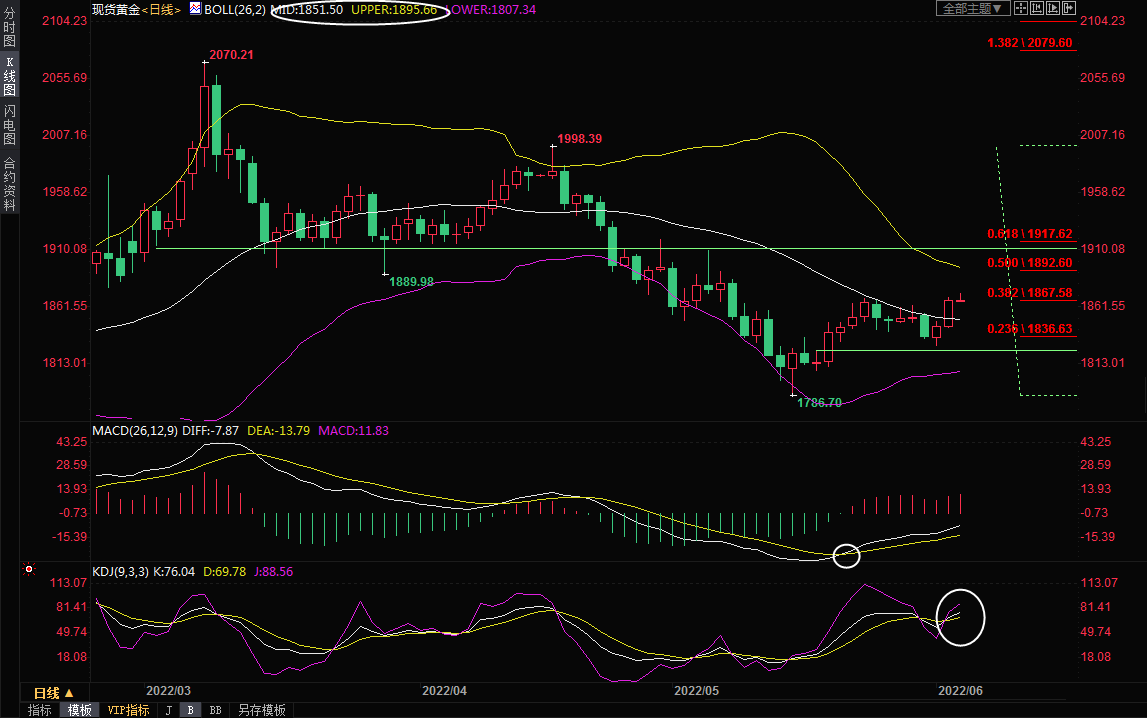Expand the 日线 period selector

click(x=53, y=693)
